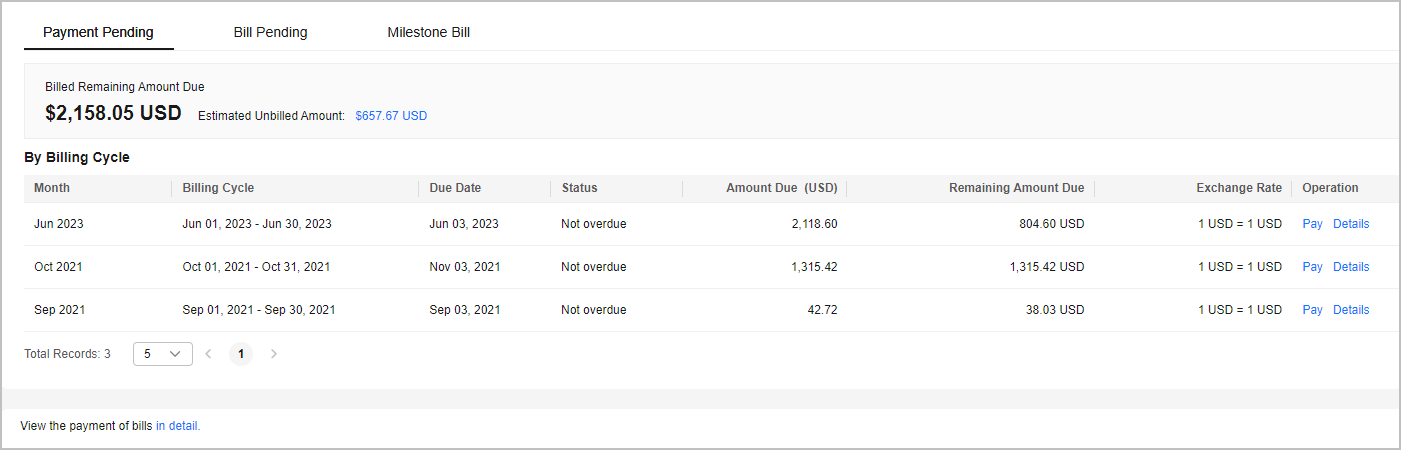Image resolution: width=1401 pixels, height=450 pixels.
Task: Pay the Sep 2021 bill
Action: (x=1312, y=310)
